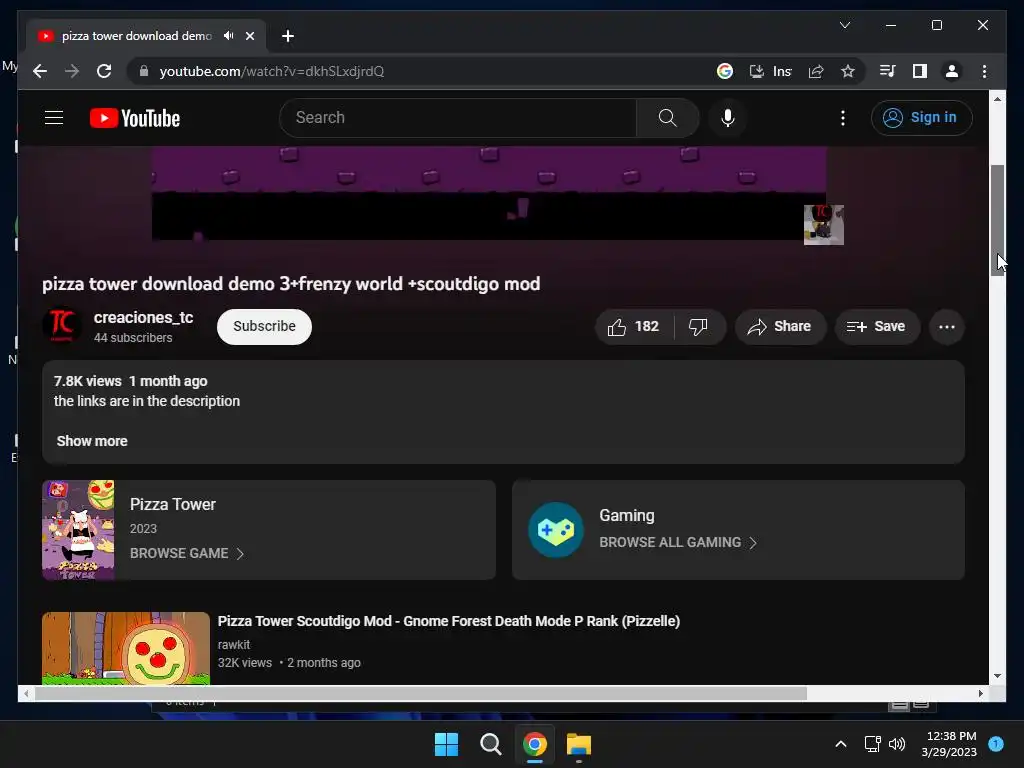Screen dimensions: 1024x768
Task: Open creaciones_tc channel name link
Action: [143, 317]
